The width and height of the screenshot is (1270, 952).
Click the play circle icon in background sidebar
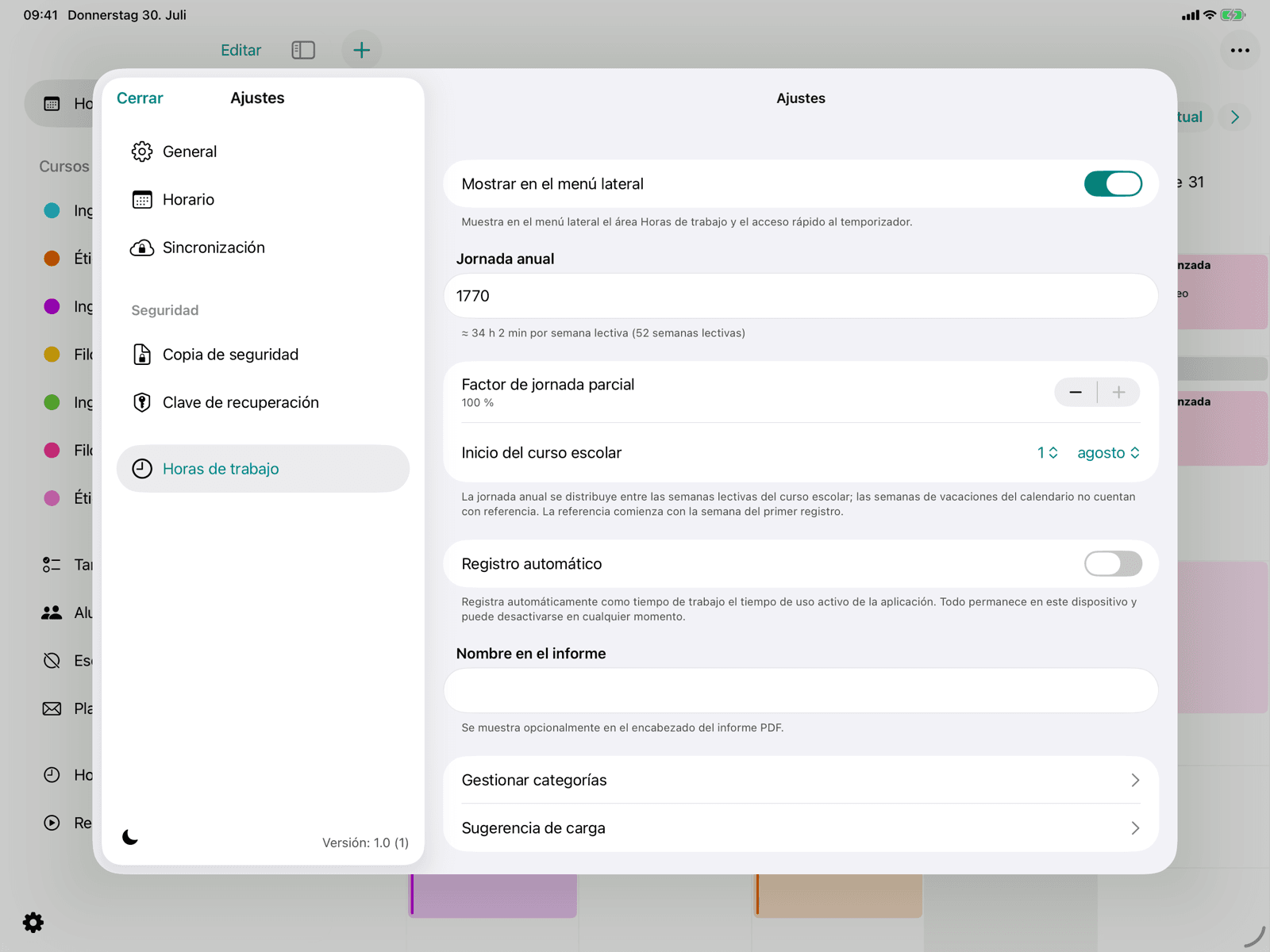(x=52, y=823)
